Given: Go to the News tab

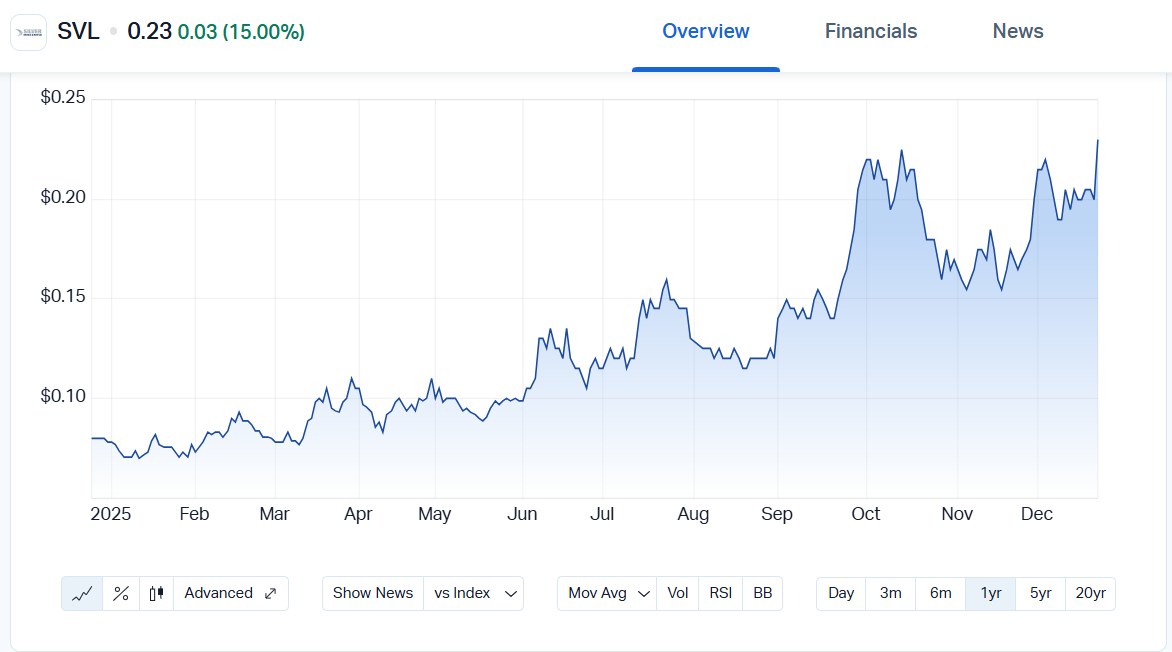Looking at the screenshot, I should [x=1018, y=32].
